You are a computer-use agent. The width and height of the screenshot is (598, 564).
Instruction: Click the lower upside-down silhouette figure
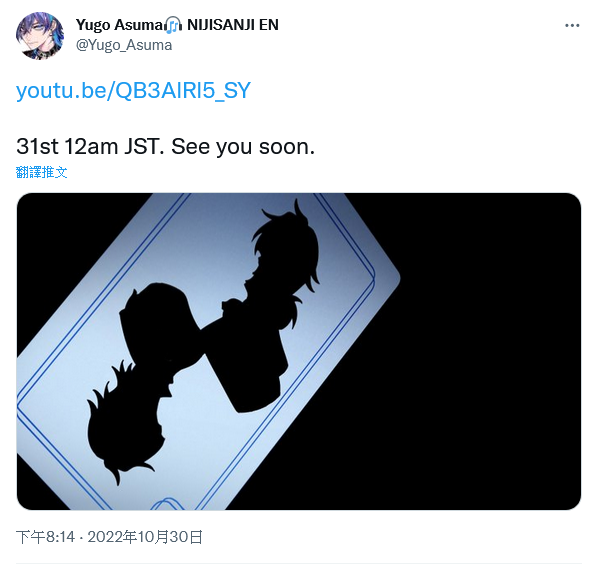pyautogui.click(x=145, y=381)
